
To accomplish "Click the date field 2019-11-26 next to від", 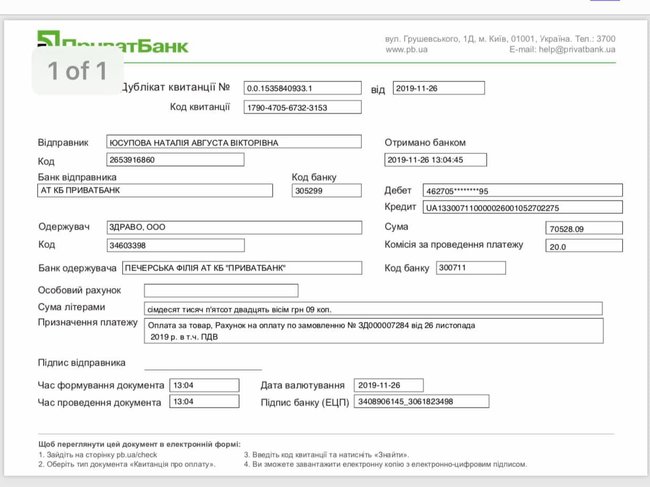I will pyautogui.click(x=439, y=88).
